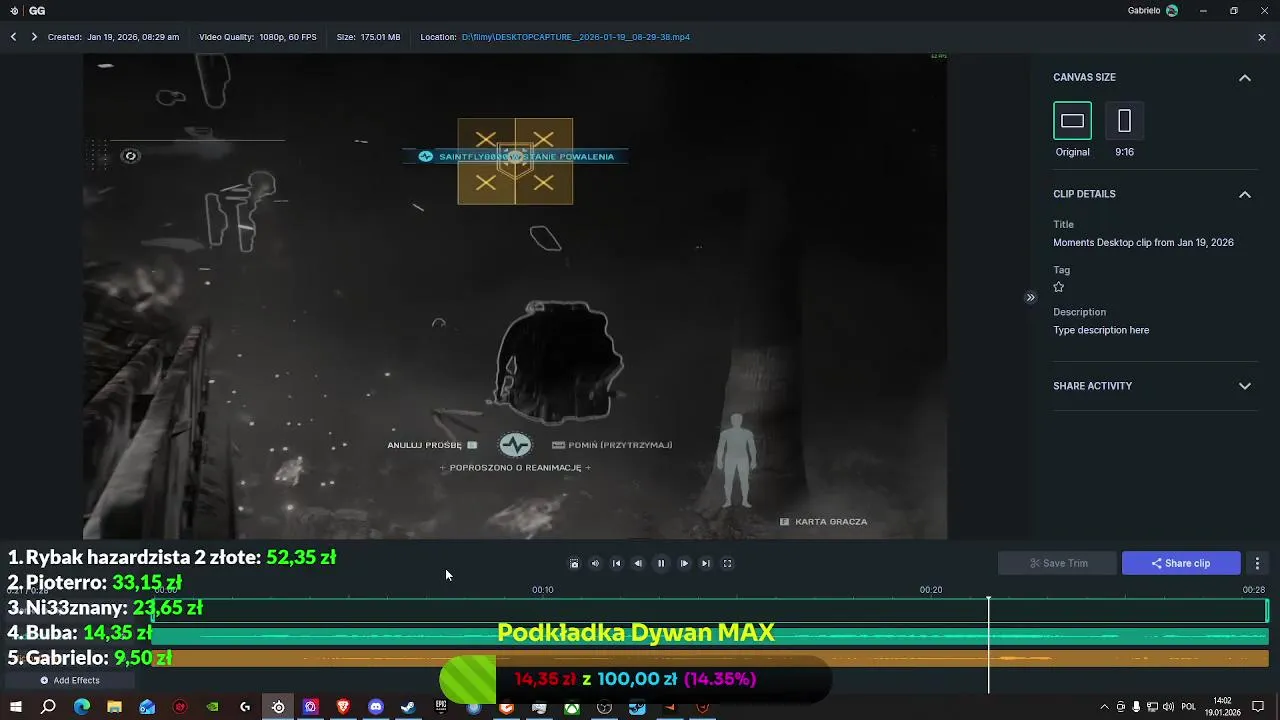Open NVIDIA app from taskbar
Image resolution: width=1280 pixels, height=720 pixels.
[x=212, y=707]
